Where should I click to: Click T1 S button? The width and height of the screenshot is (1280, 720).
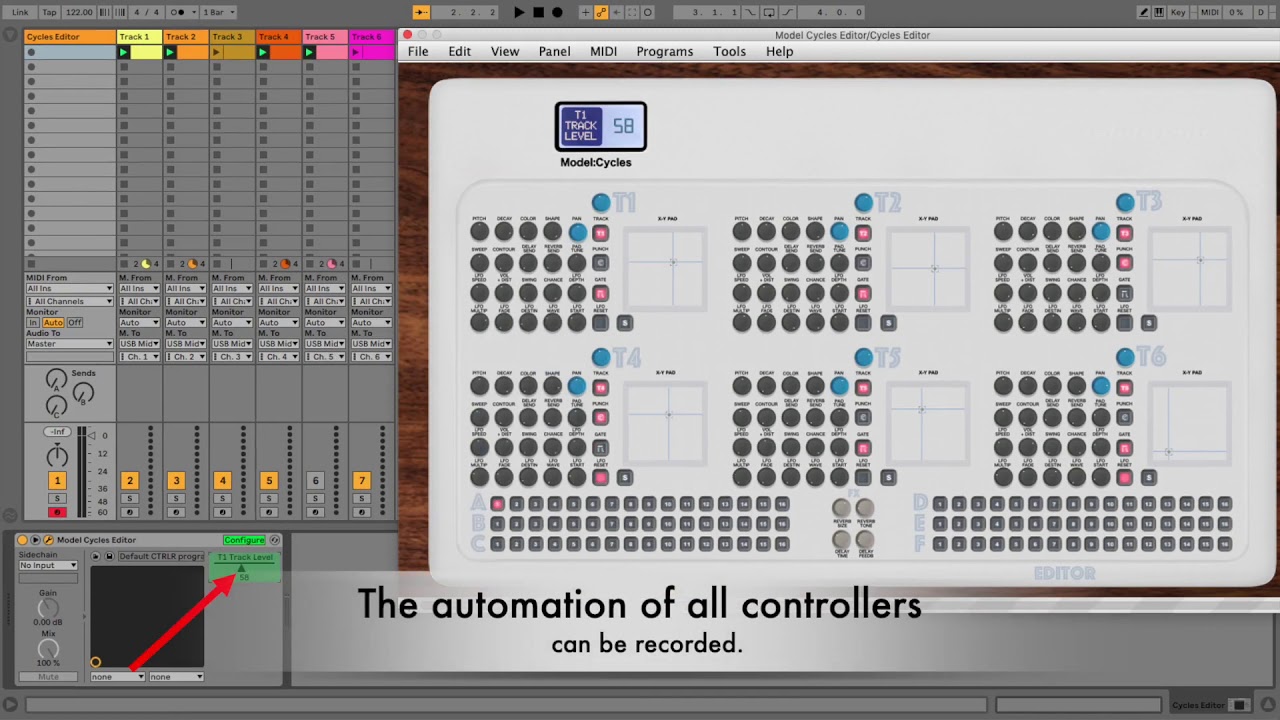click(625, 322)
